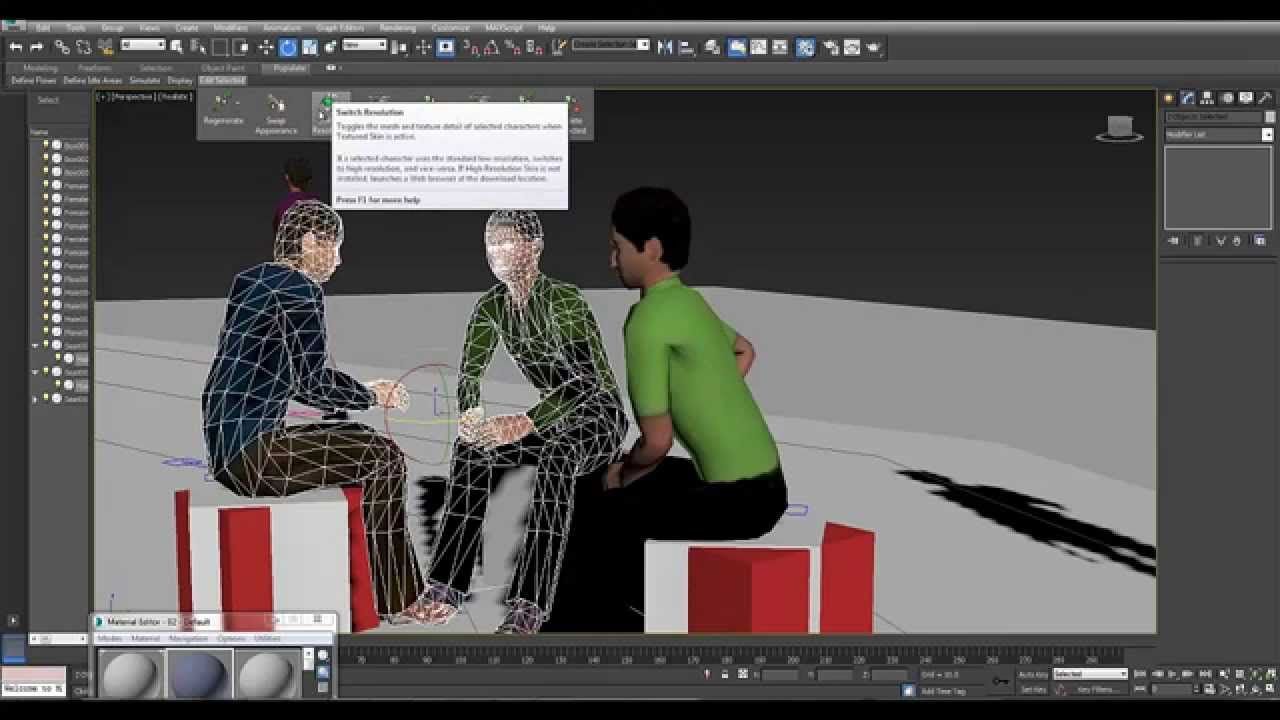
Task: Open the Curve Editor from toolbar
Action: (x=759, y=46)
